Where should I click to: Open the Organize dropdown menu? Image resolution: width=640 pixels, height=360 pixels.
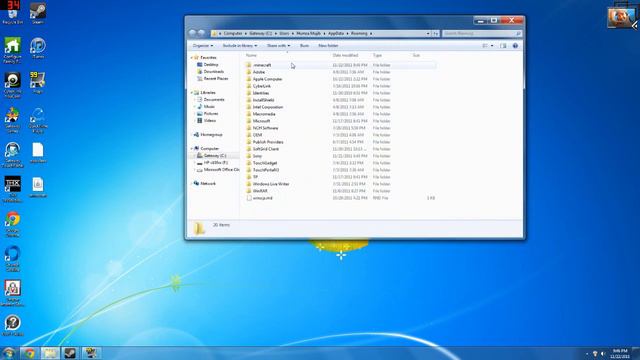203,46
